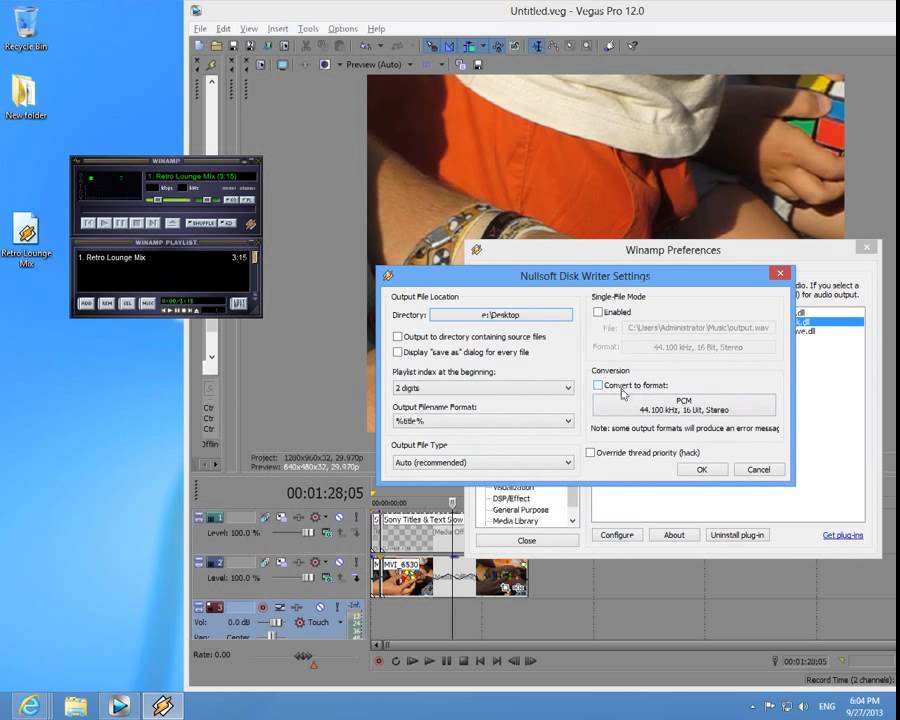This screenshot has height=720, width=900.
Task: Open the Tools menu in Vegas Pro
Action: pyautogui.click(x=308, y=29)
